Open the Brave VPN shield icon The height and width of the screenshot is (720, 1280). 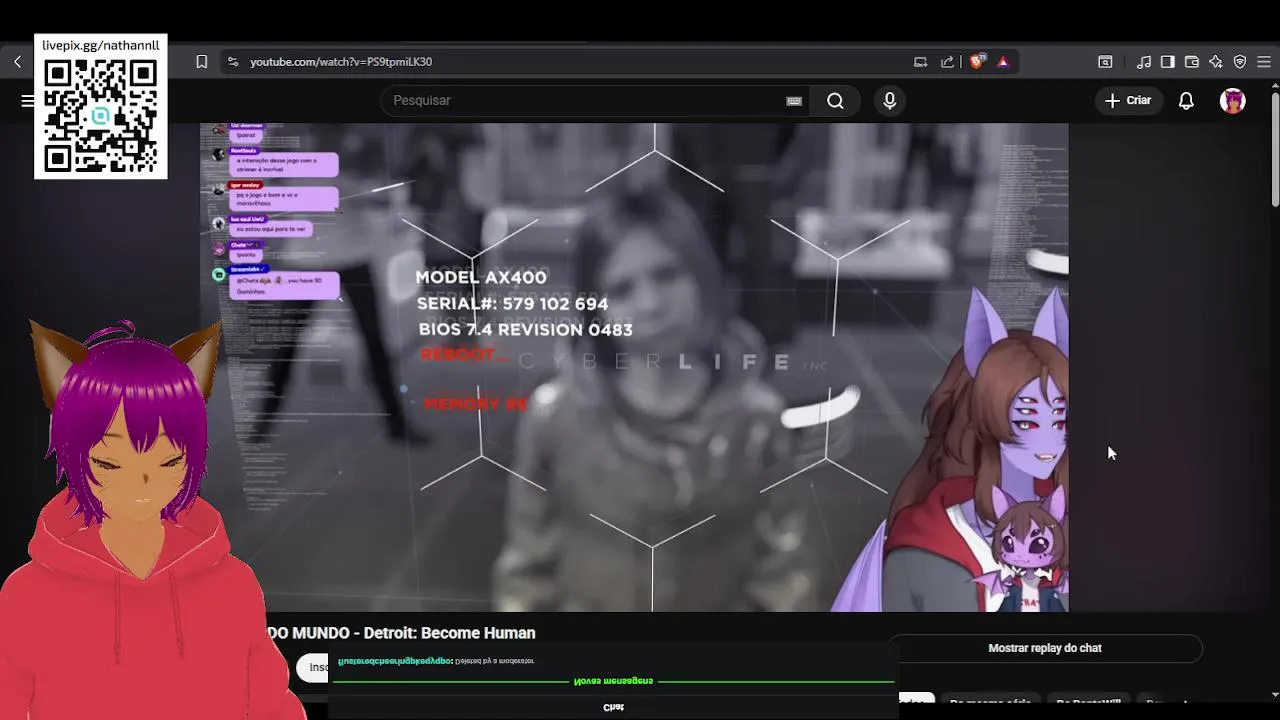[x=1240, y=62]
